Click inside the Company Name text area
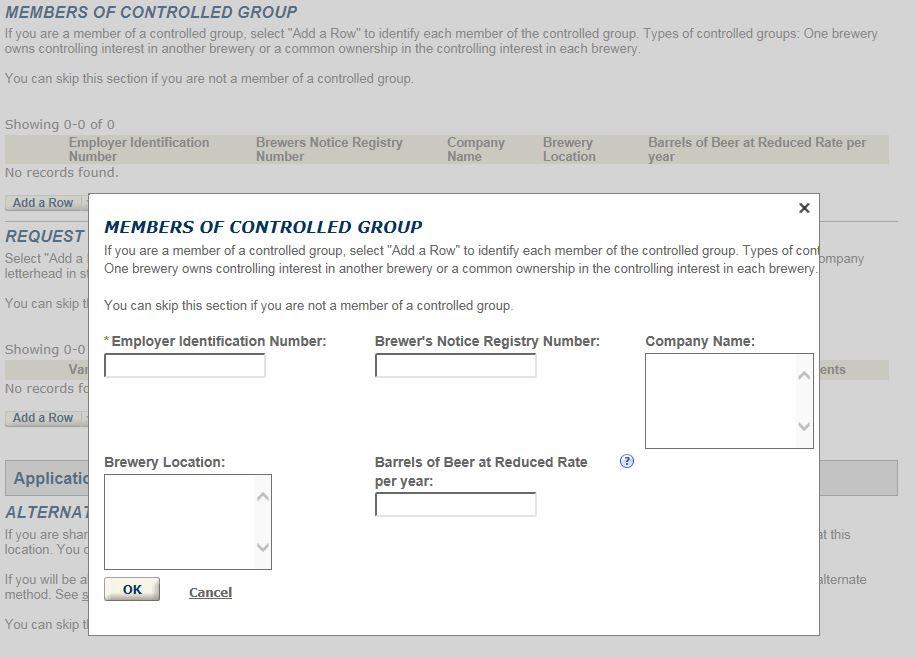This screenshot has width=916, height=658. [x=721, y=400]
